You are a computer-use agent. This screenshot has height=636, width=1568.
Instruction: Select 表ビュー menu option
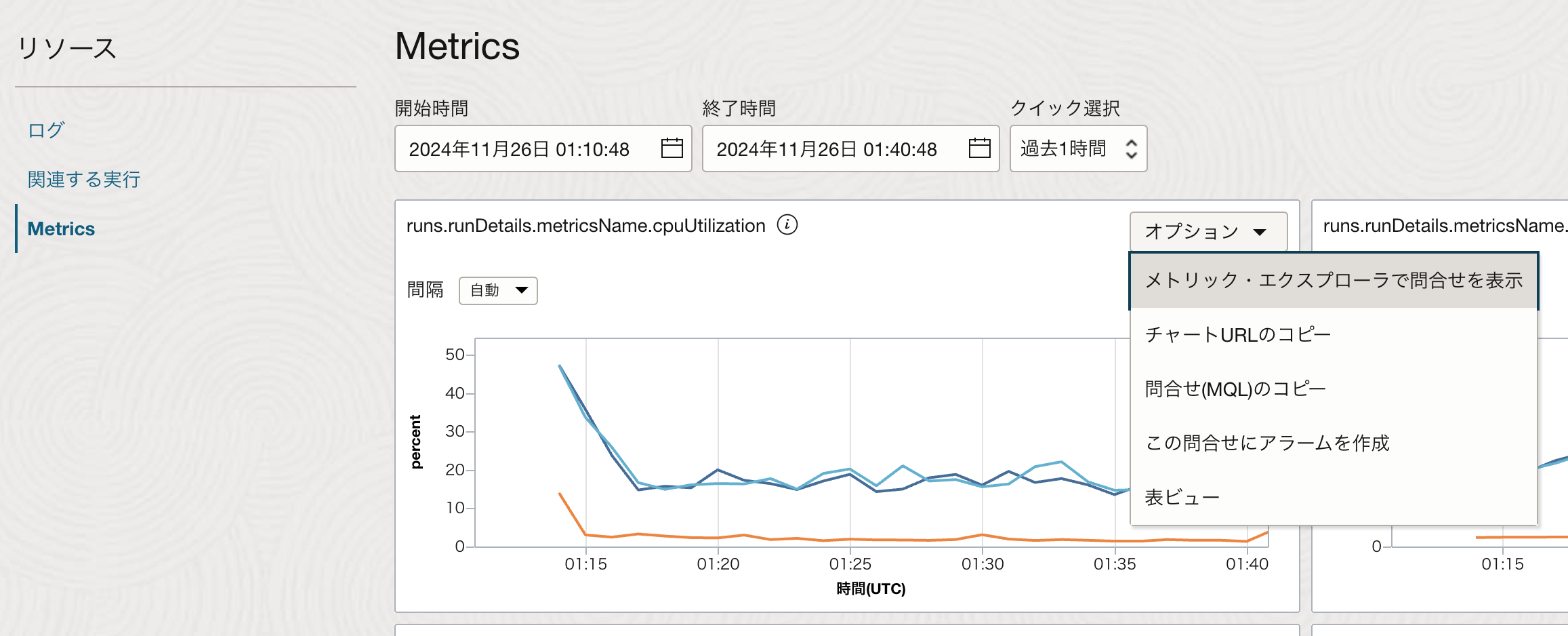(1333, 498)
